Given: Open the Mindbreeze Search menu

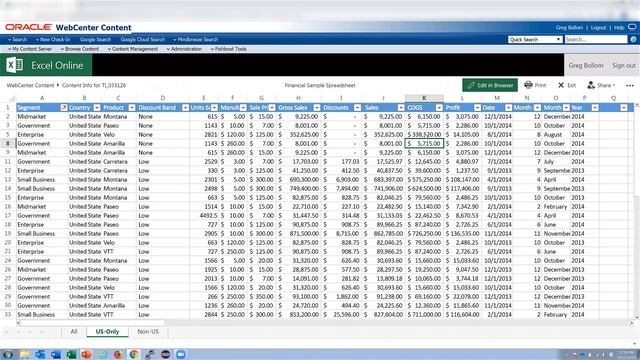Looking at the screenshot, I should click(196, 39).
